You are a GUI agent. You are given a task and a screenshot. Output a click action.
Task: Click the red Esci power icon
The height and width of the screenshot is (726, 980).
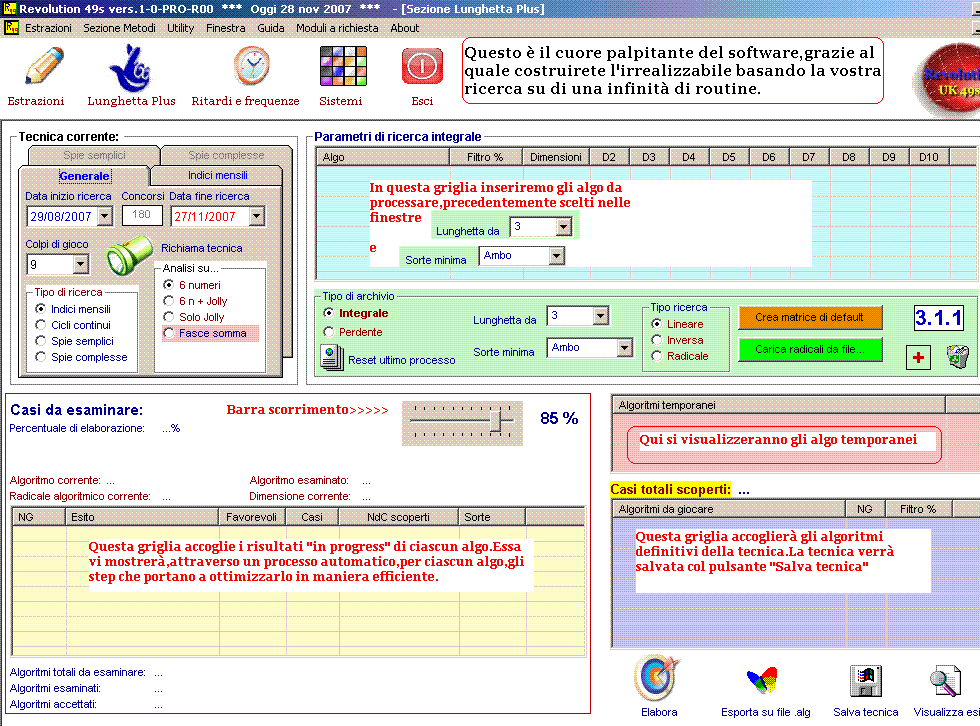(x=422, y=66)
